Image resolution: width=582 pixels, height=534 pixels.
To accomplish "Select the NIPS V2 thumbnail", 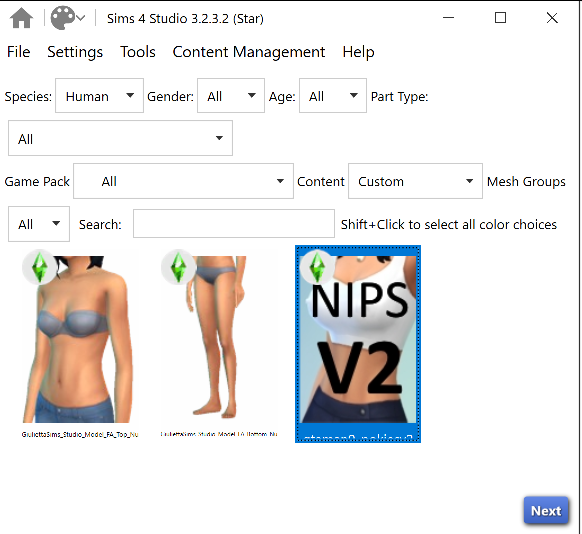I will [x=358, y=344].
